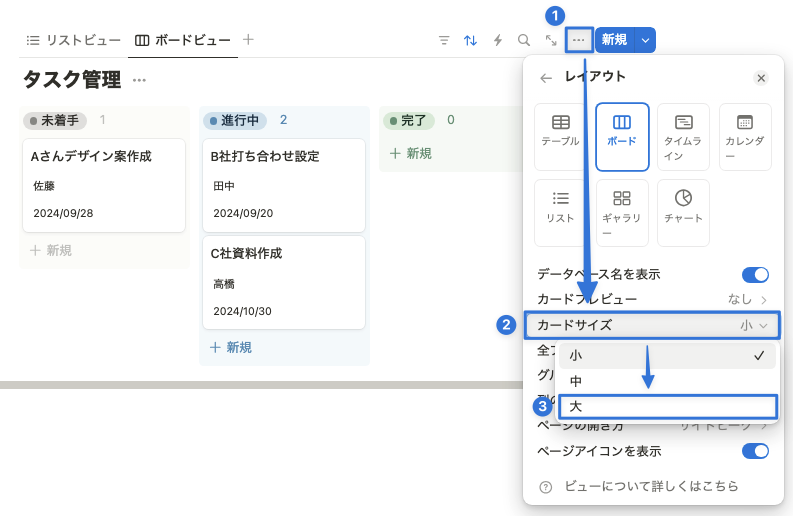
Task: Open the filter icon in toolbar
Action: point(444,40)
